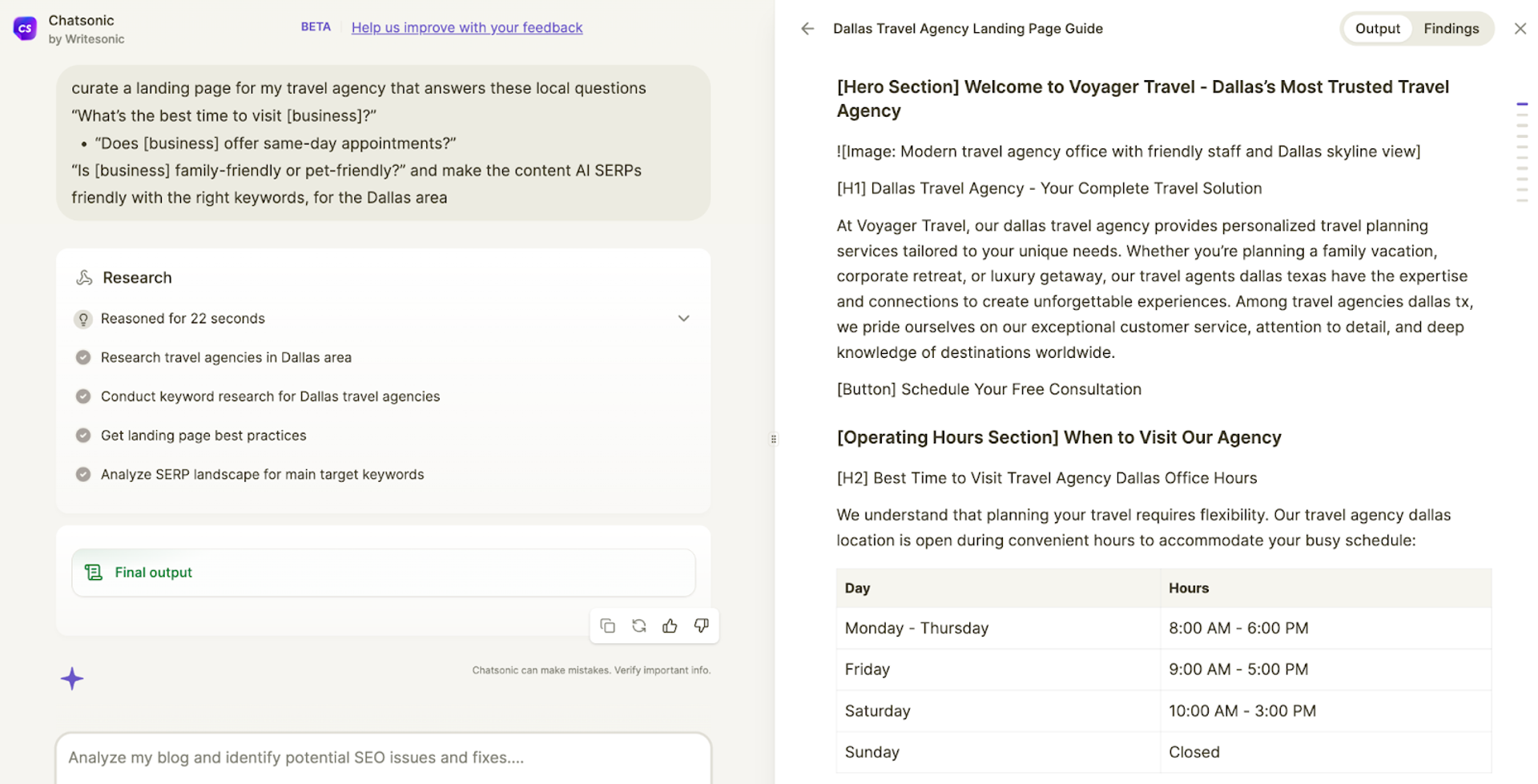The height and width of the screenshot is (784, 1538).
Task: Click the purple sparkle icon
Action: coord(72,678)
